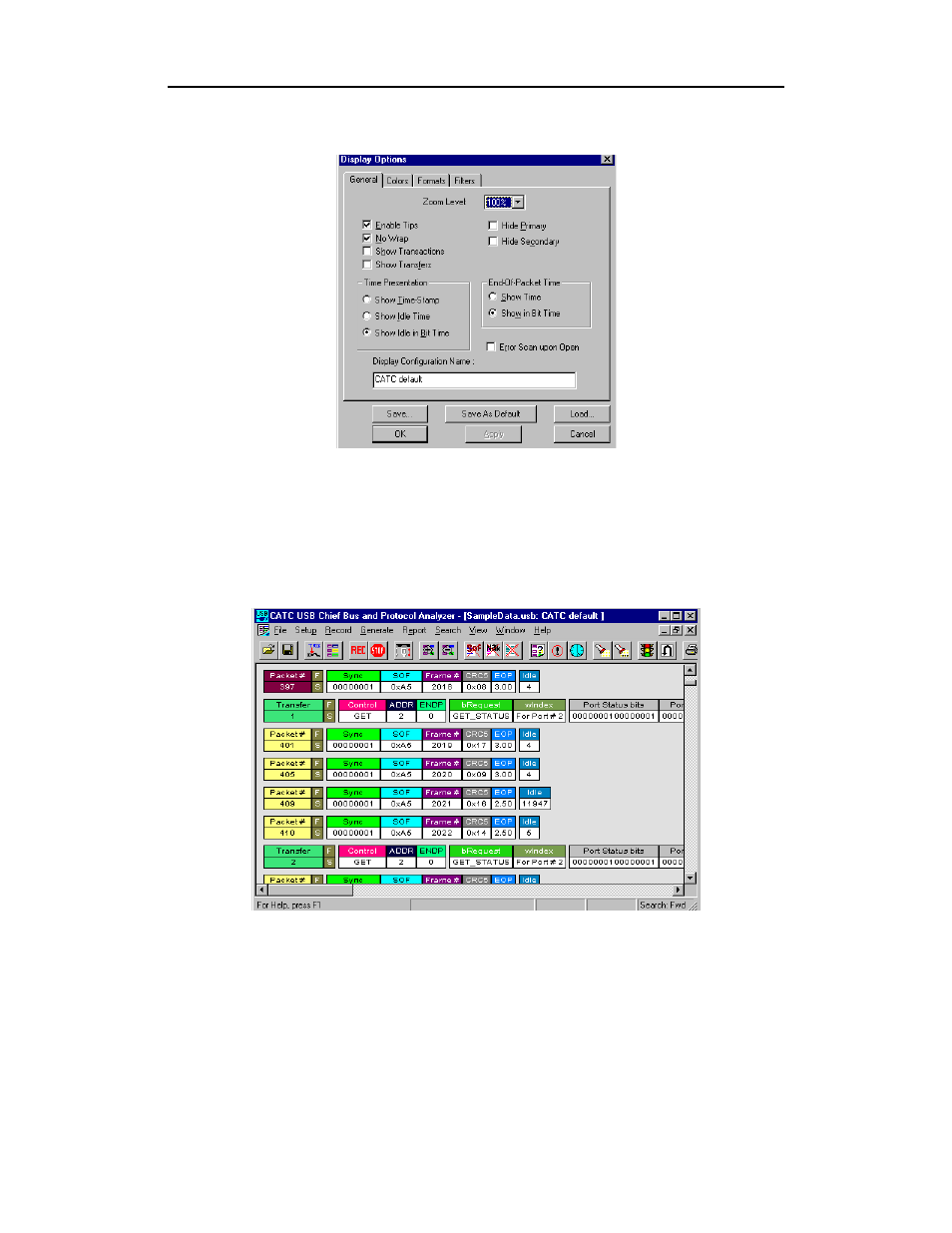
Task: Click the crossed-out hide icon after NAK
Action: [x=513, y=650]
